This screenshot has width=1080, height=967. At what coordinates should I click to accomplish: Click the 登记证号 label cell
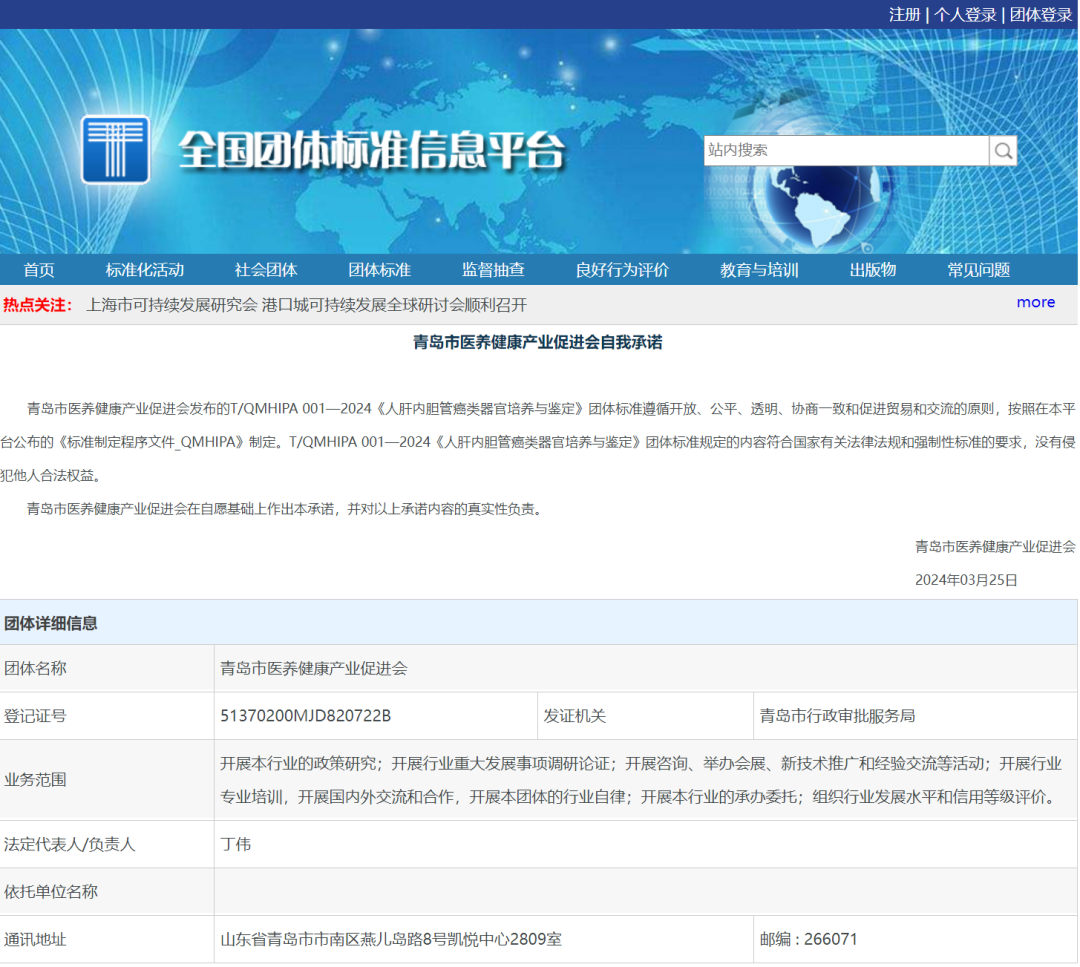pos(107,716)
